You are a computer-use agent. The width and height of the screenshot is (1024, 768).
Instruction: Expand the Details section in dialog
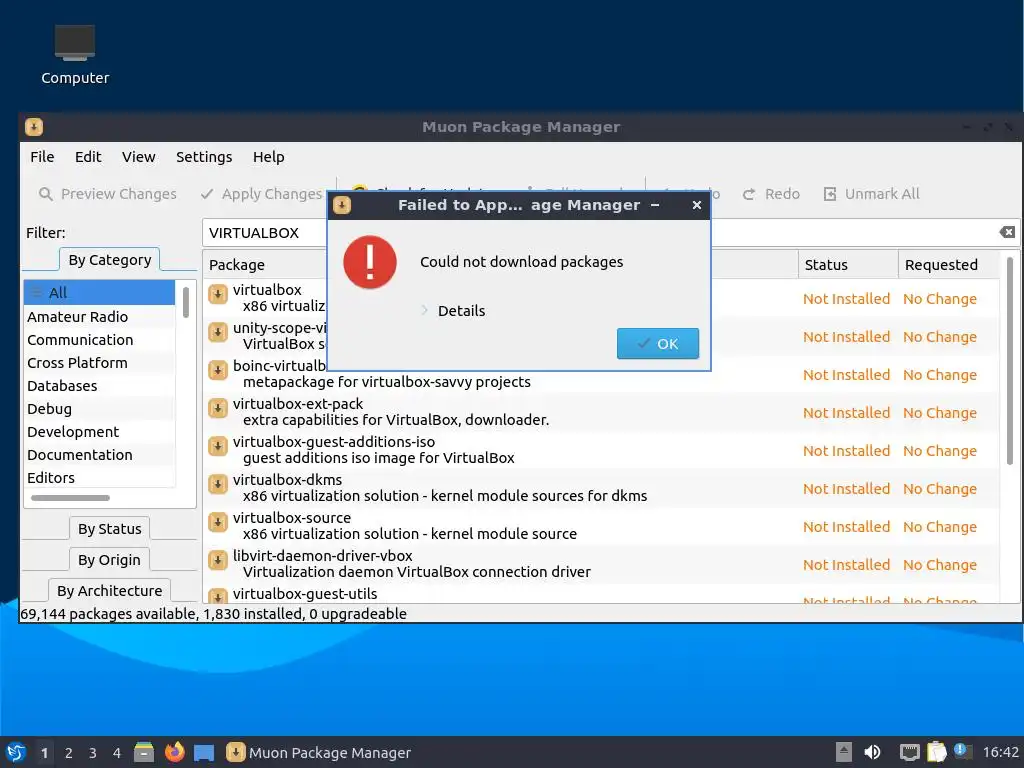[x=454, y=311]
